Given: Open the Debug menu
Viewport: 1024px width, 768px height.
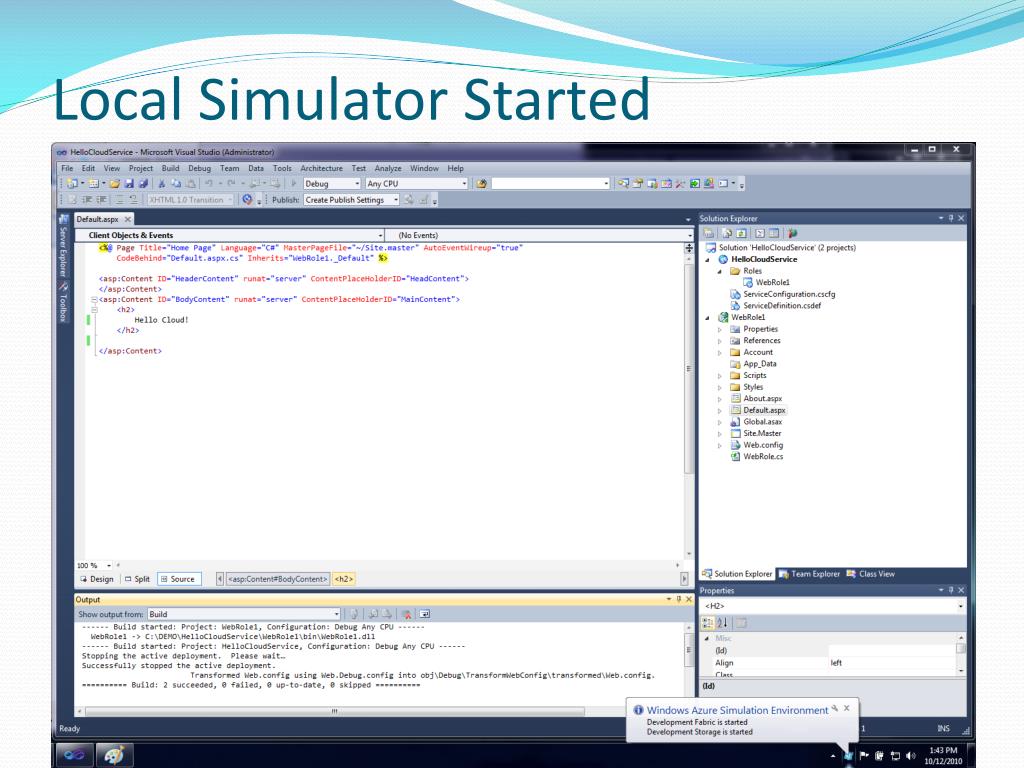Looking at the screenshot, I should coord(199,168).
